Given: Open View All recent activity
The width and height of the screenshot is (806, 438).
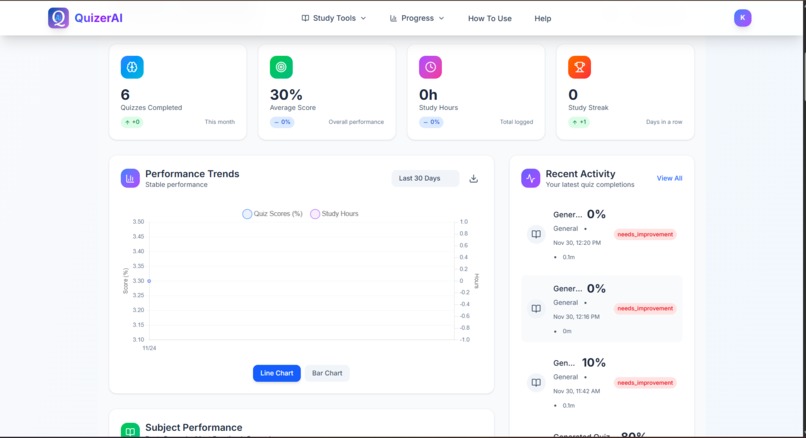Looking at the screenshot, I should pyautogui.click(x=669, y=178).
